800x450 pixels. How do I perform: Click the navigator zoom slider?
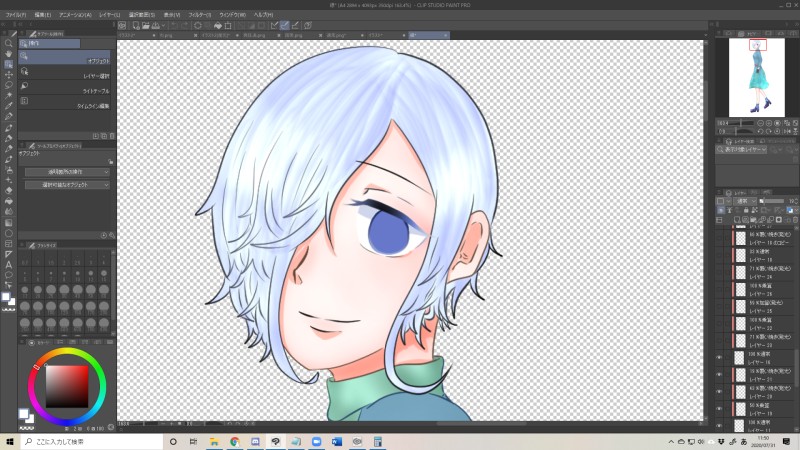click(x=741, y=123)
